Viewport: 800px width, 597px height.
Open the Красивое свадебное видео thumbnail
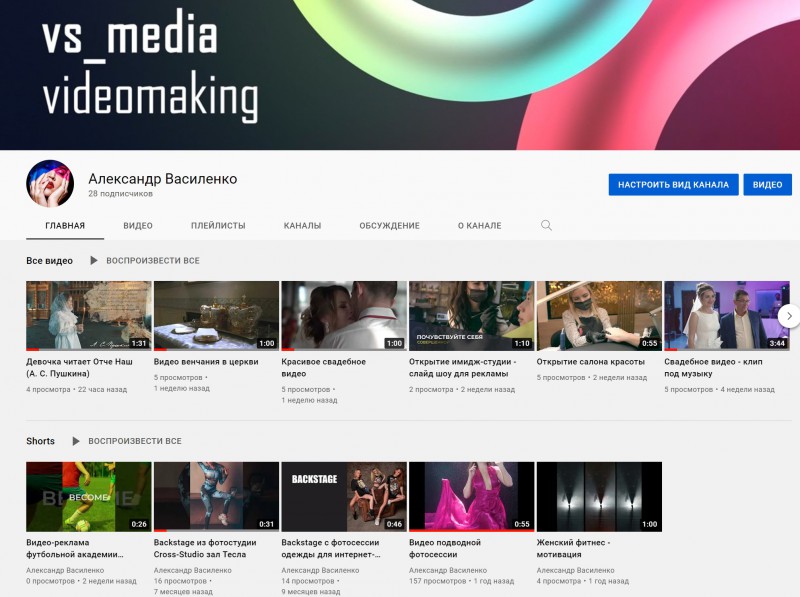pos(344,316)
